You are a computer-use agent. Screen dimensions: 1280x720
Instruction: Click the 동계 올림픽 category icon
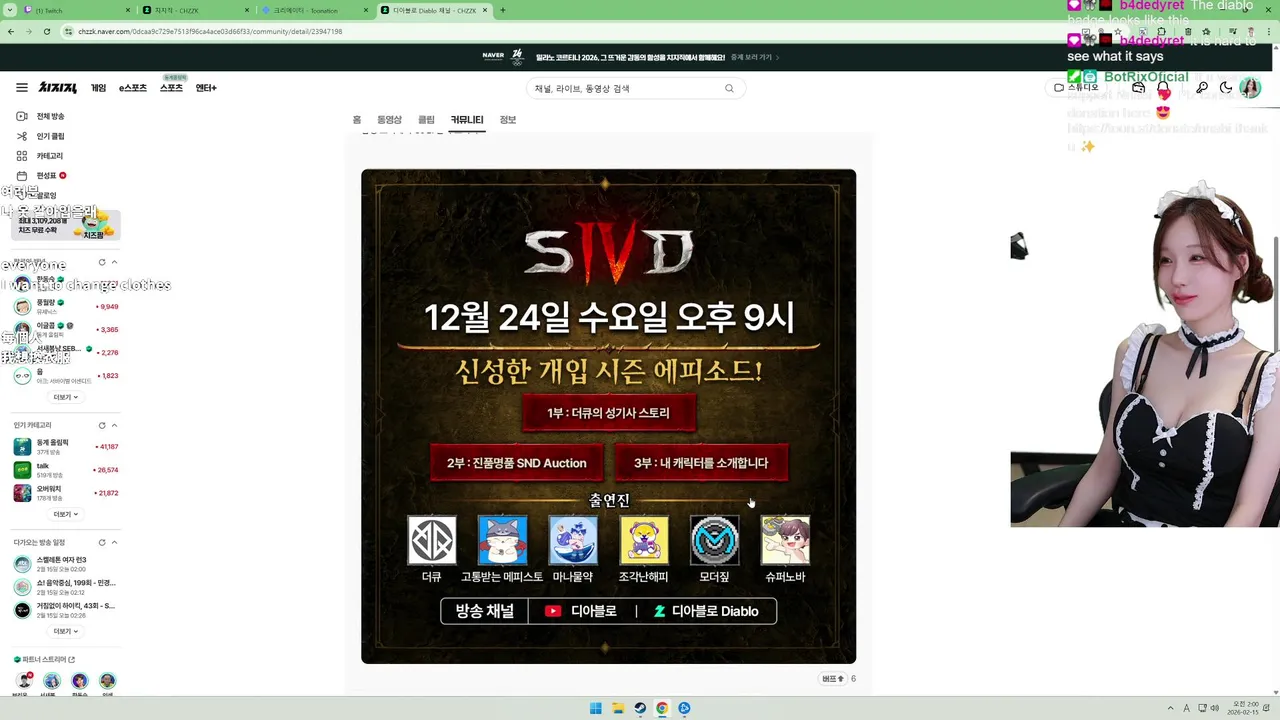coord(22,446)
